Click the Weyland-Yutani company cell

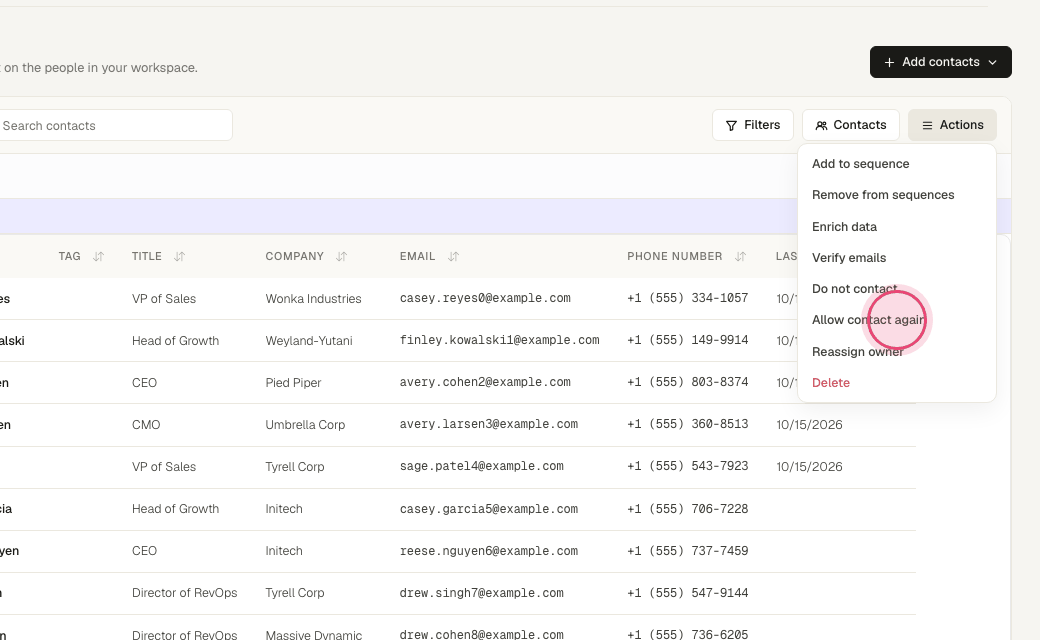point(309,341)
